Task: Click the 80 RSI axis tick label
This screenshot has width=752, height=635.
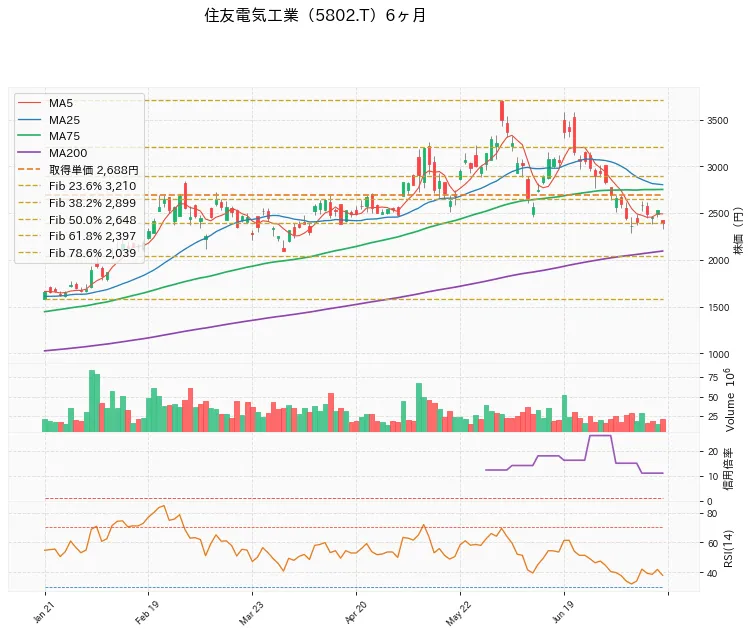Action: click(713, 514)
